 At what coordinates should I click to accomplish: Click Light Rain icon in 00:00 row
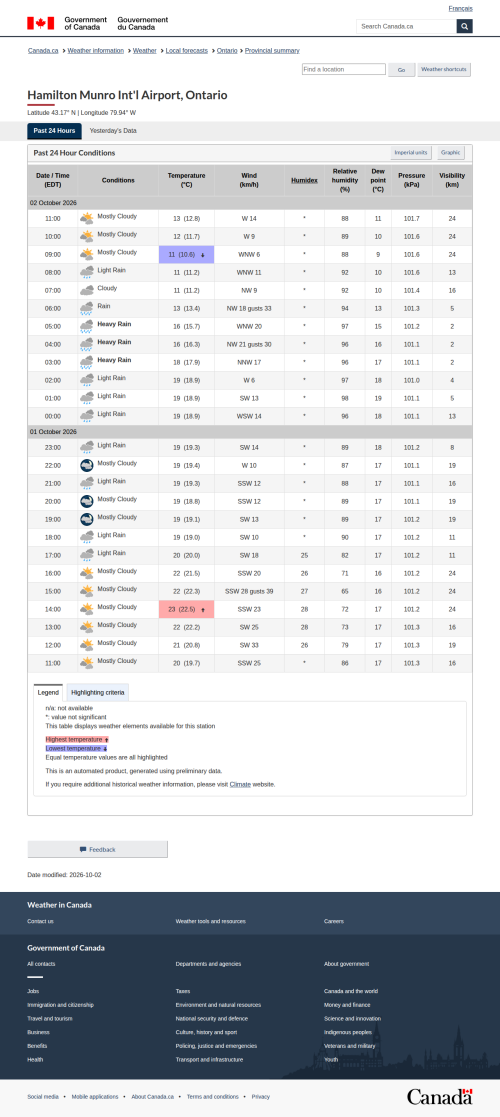(87, 416)
